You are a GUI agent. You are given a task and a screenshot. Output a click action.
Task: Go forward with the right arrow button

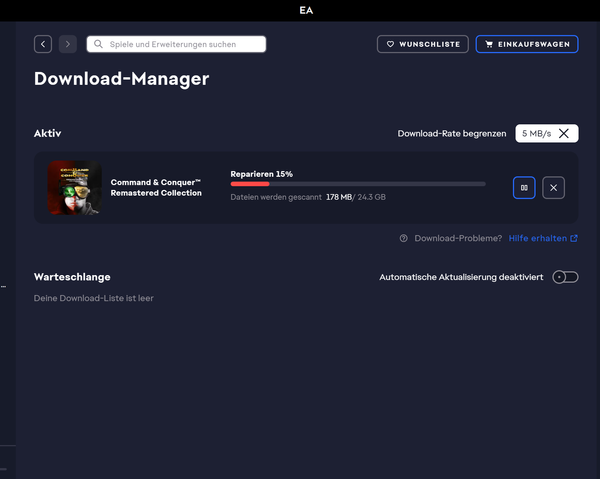pyautogui.click(x=68, y=44)
